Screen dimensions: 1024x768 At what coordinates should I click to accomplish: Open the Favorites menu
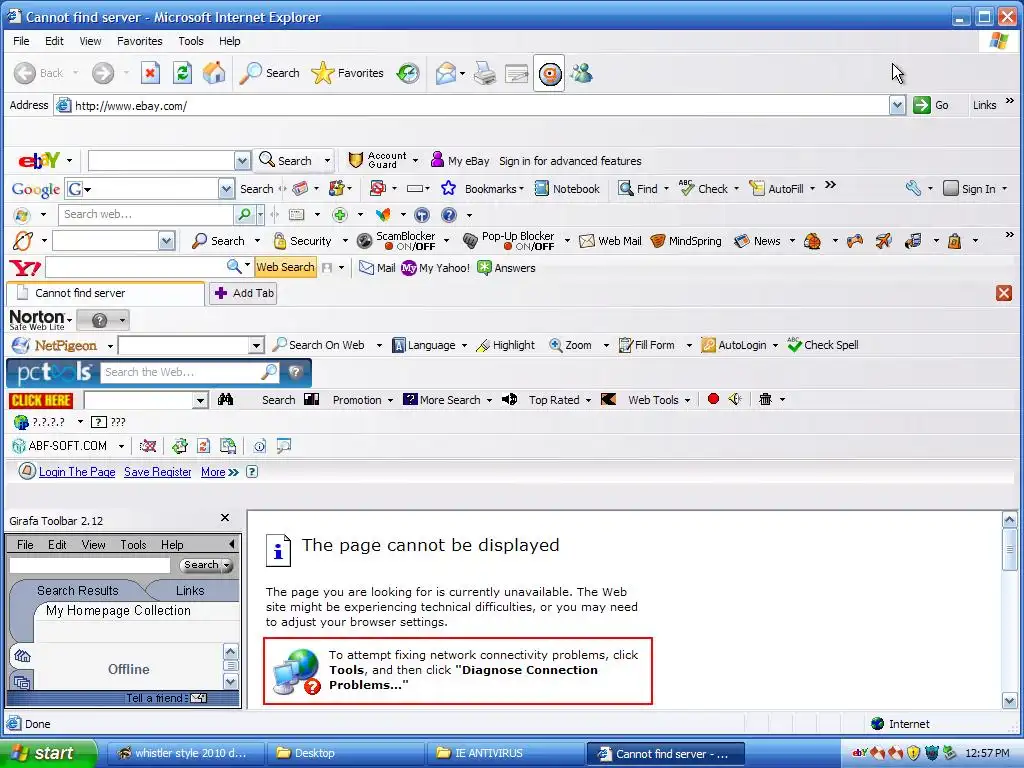(140, 41)
